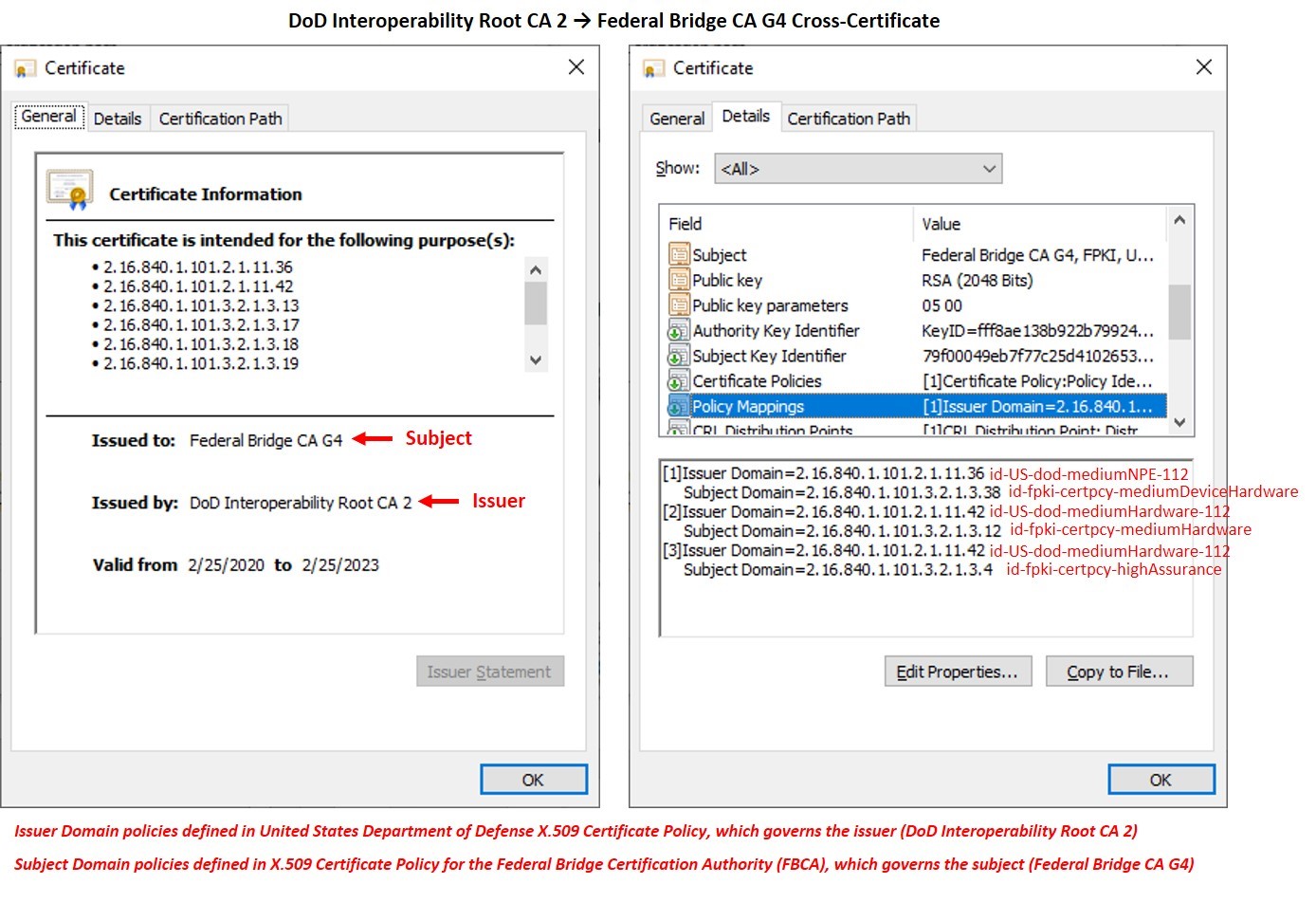Click the certificate ribbon icon beside Certificate Information
This screenshot has height=903, width=1316.
(x=70, y=190)
